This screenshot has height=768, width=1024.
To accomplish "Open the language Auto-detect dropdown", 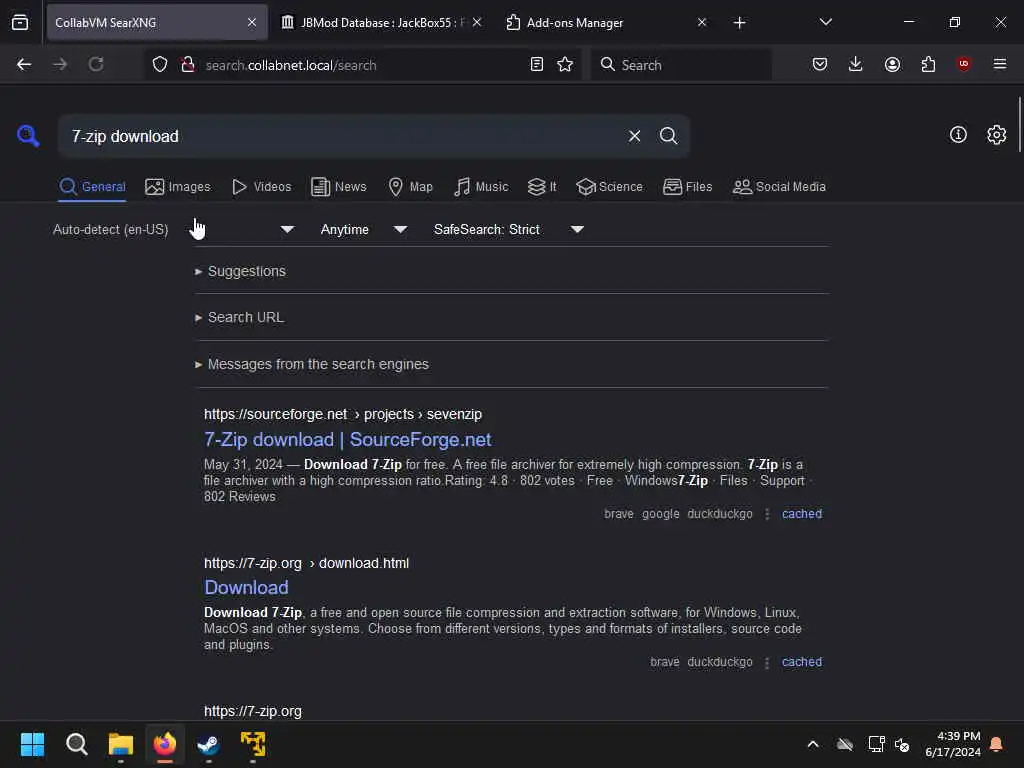I will click(x=173, y=229).
